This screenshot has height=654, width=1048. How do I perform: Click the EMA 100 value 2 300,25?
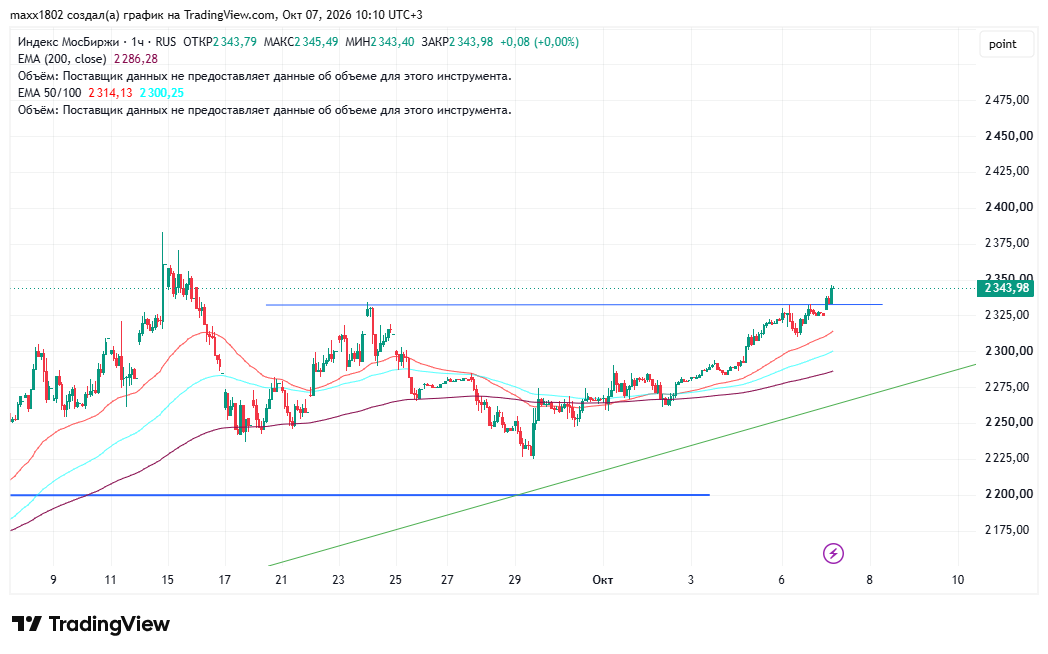tap(161, 93)
